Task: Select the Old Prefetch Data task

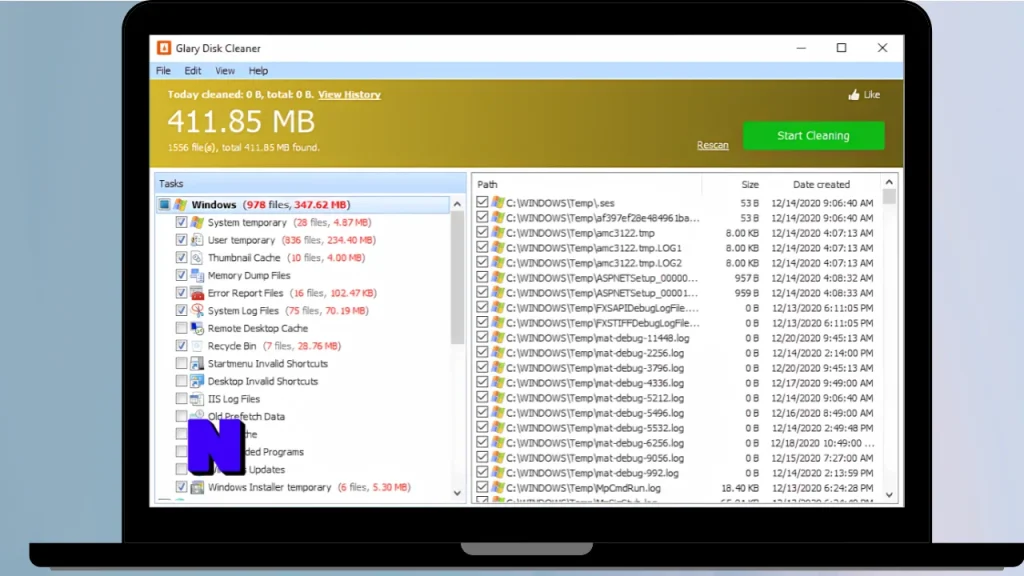Action: [246, 416]
